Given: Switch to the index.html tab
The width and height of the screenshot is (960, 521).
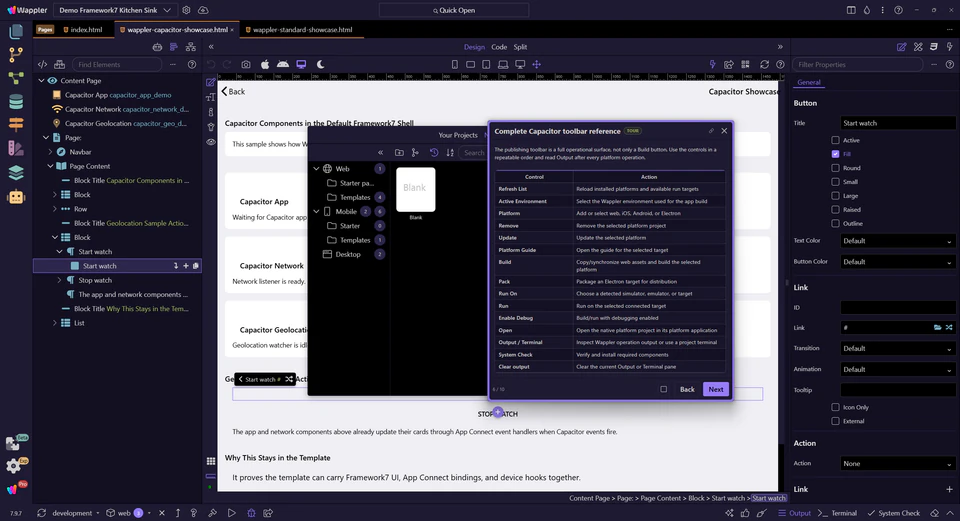Looking at the screenshot, I should 83,29.
